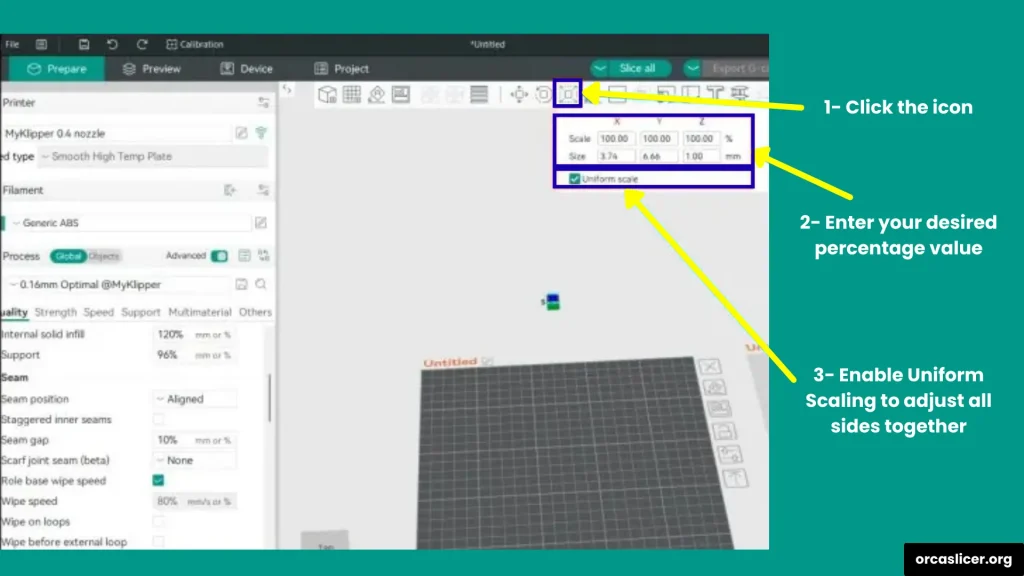This screenshot has width=1024, height=576.
Task: Open the Export G-code dropdown arrow
Action: coord(692,69)
